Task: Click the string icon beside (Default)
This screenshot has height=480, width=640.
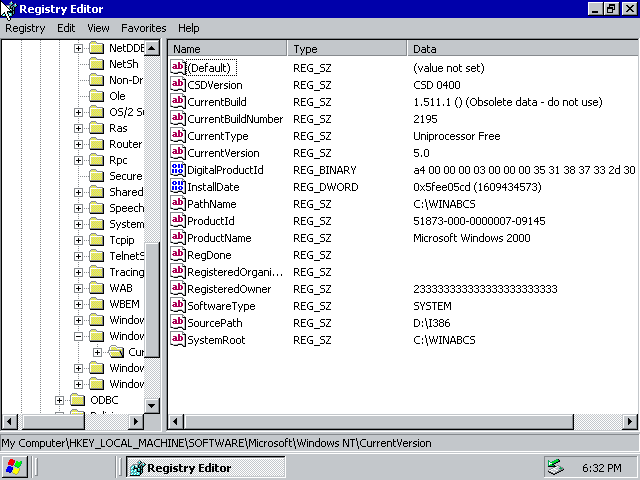Action: [178, 68]
